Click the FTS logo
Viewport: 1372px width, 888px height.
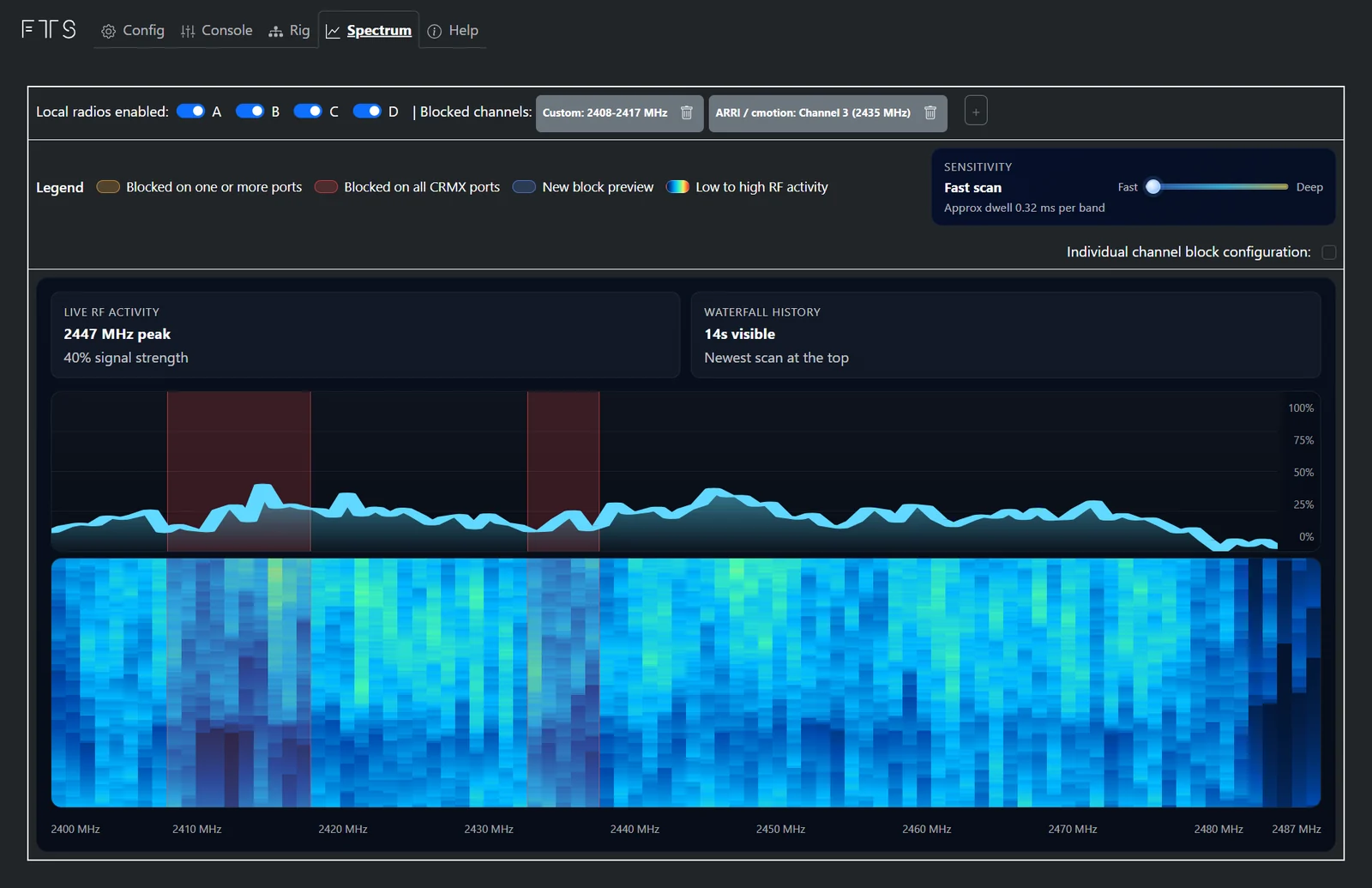point(49,29)
